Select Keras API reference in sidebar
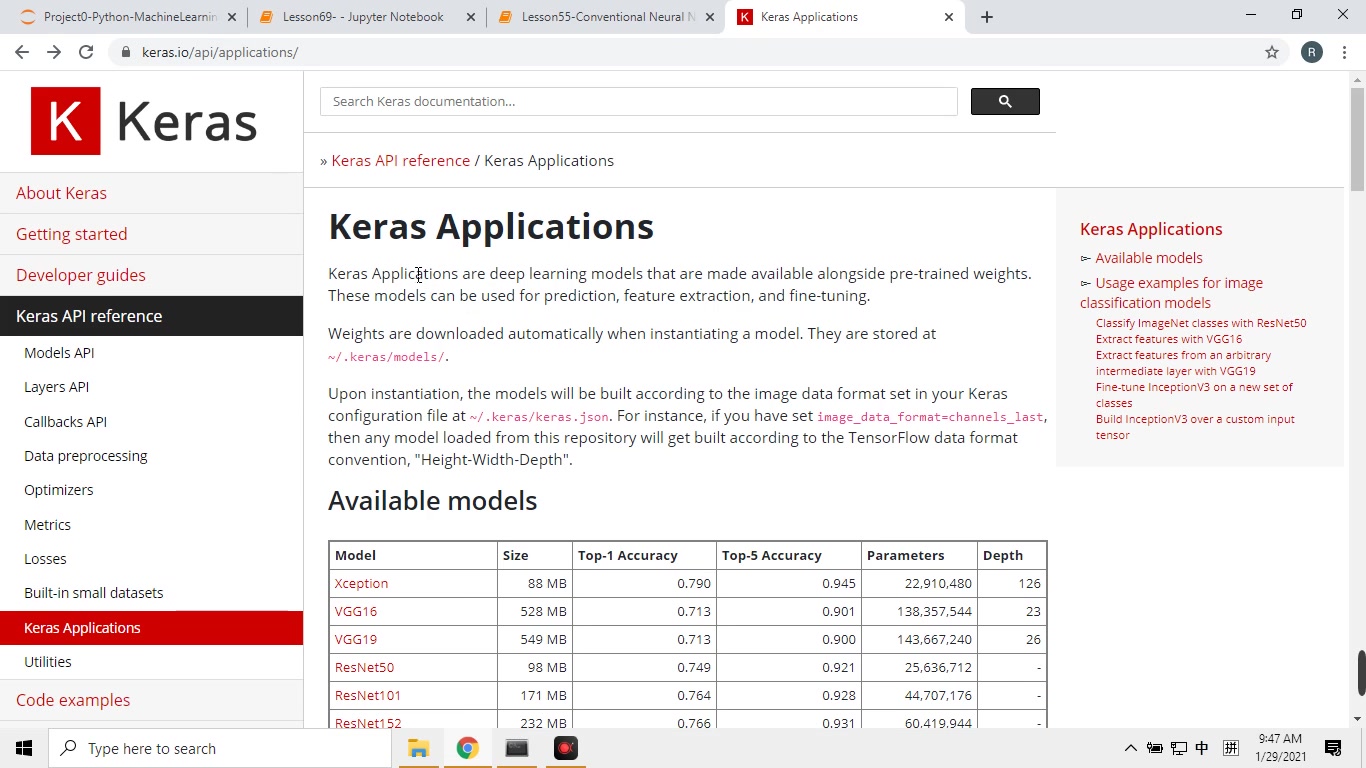Viewport: 1366px width, 768px height. (151, 316)
